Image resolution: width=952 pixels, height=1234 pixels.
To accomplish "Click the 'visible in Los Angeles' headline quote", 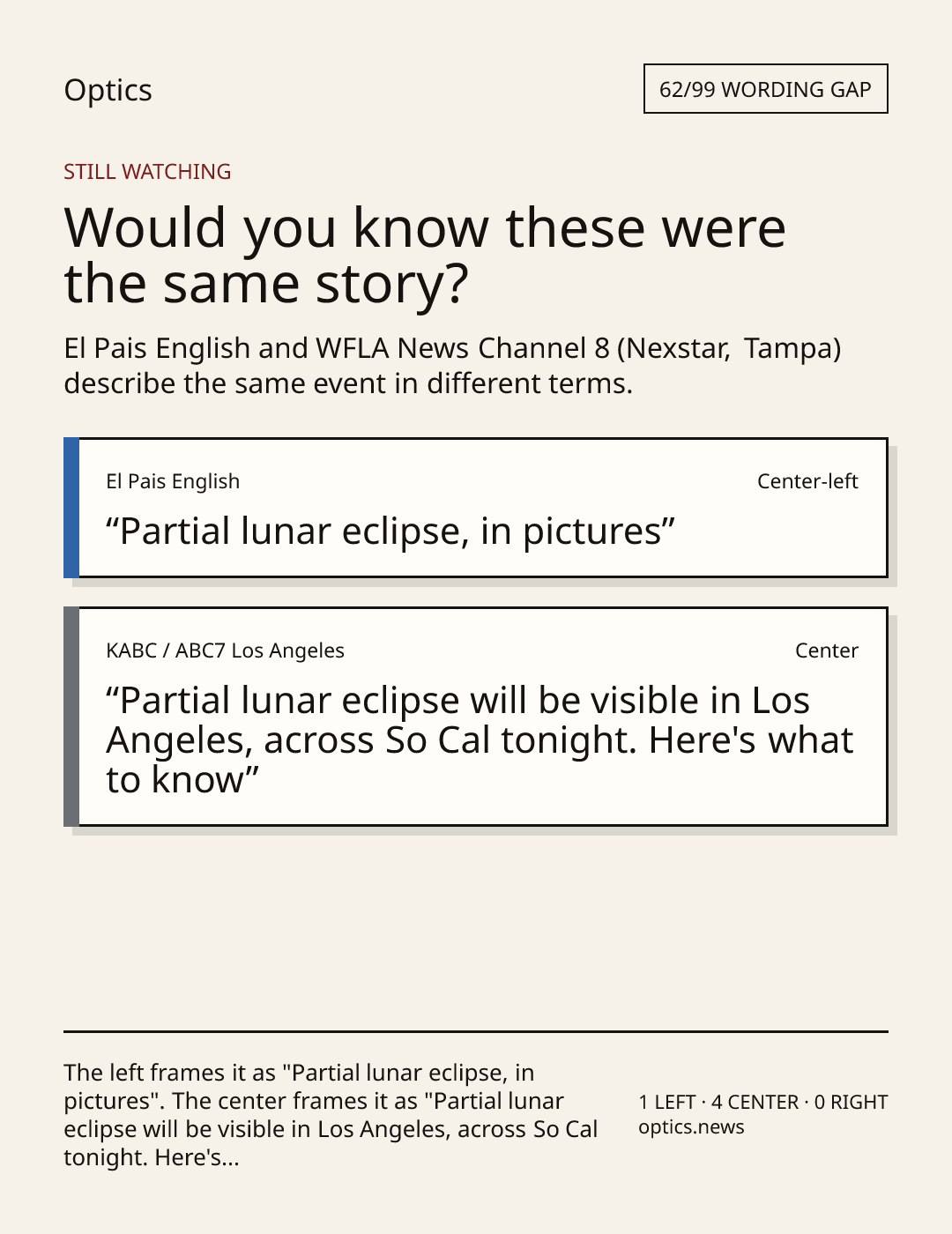I will pyautogui.click(x=480, y=740).
